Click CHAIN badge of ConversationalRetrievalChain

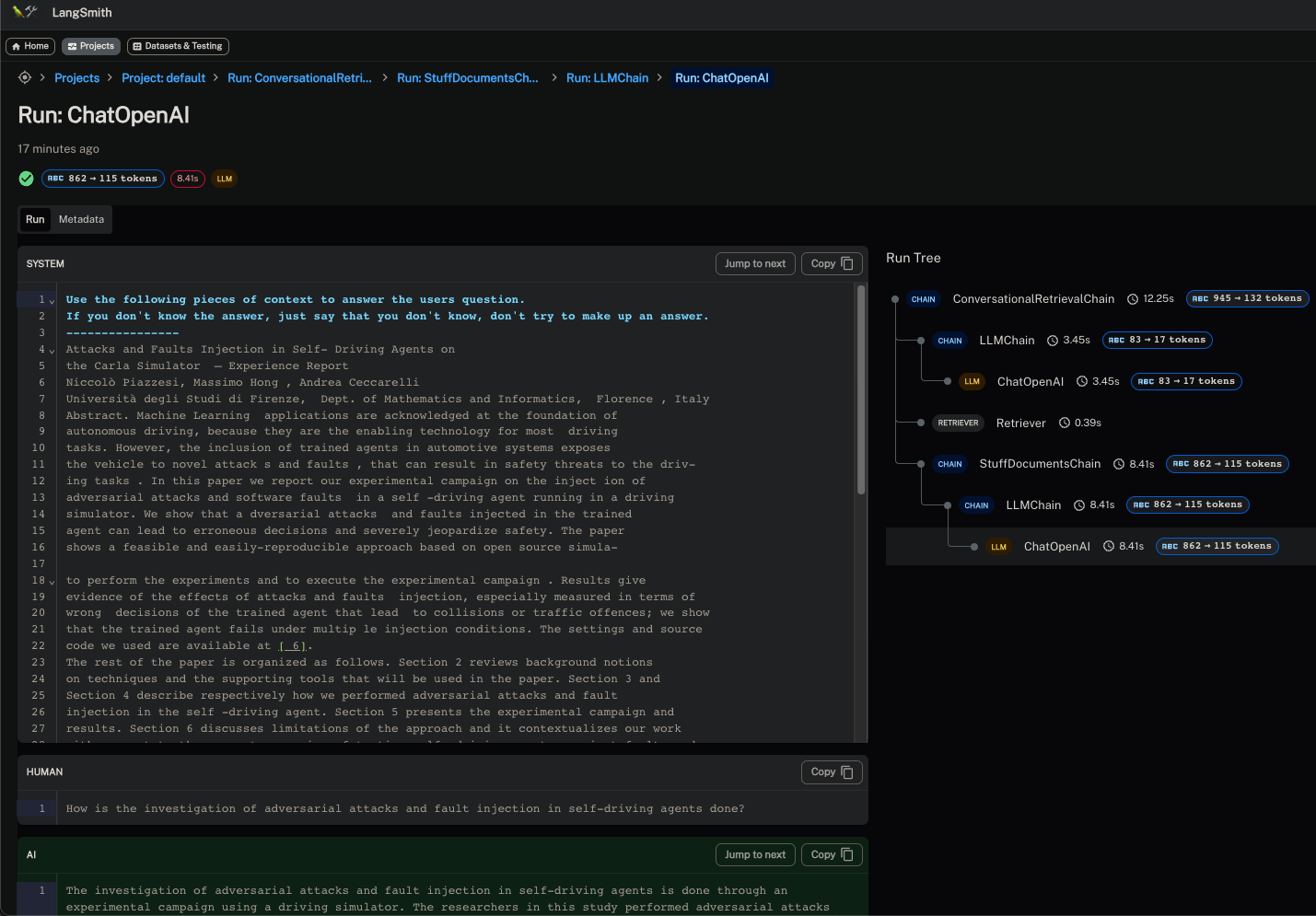point(923,299)
